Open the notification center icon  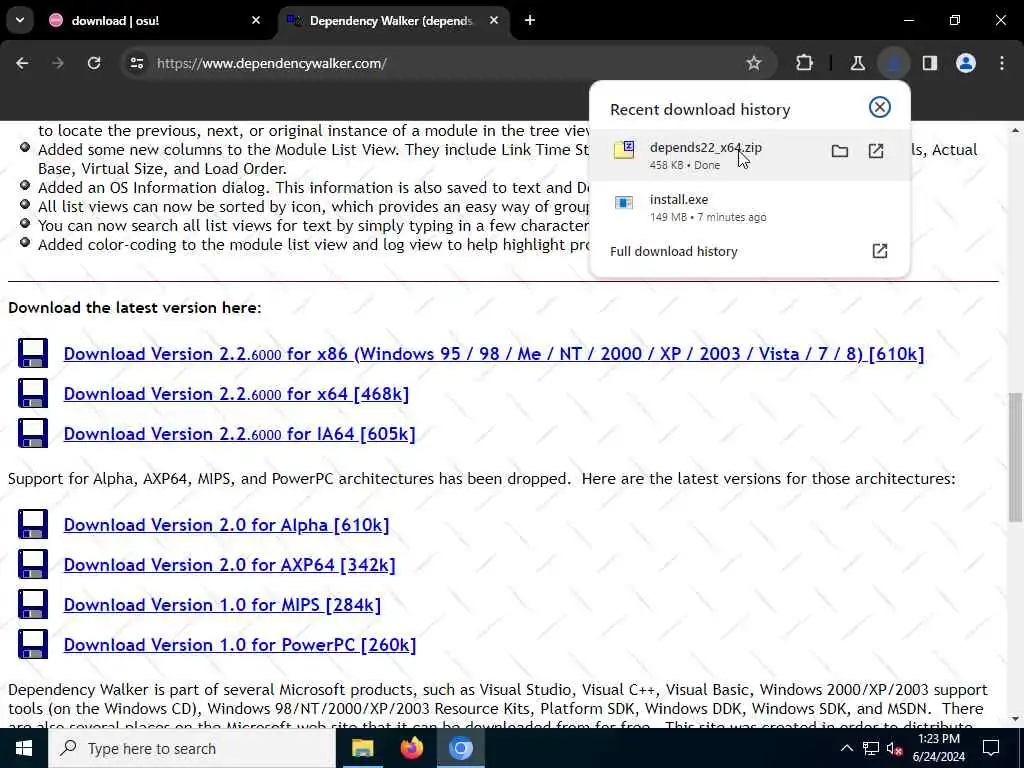point(991,748)
